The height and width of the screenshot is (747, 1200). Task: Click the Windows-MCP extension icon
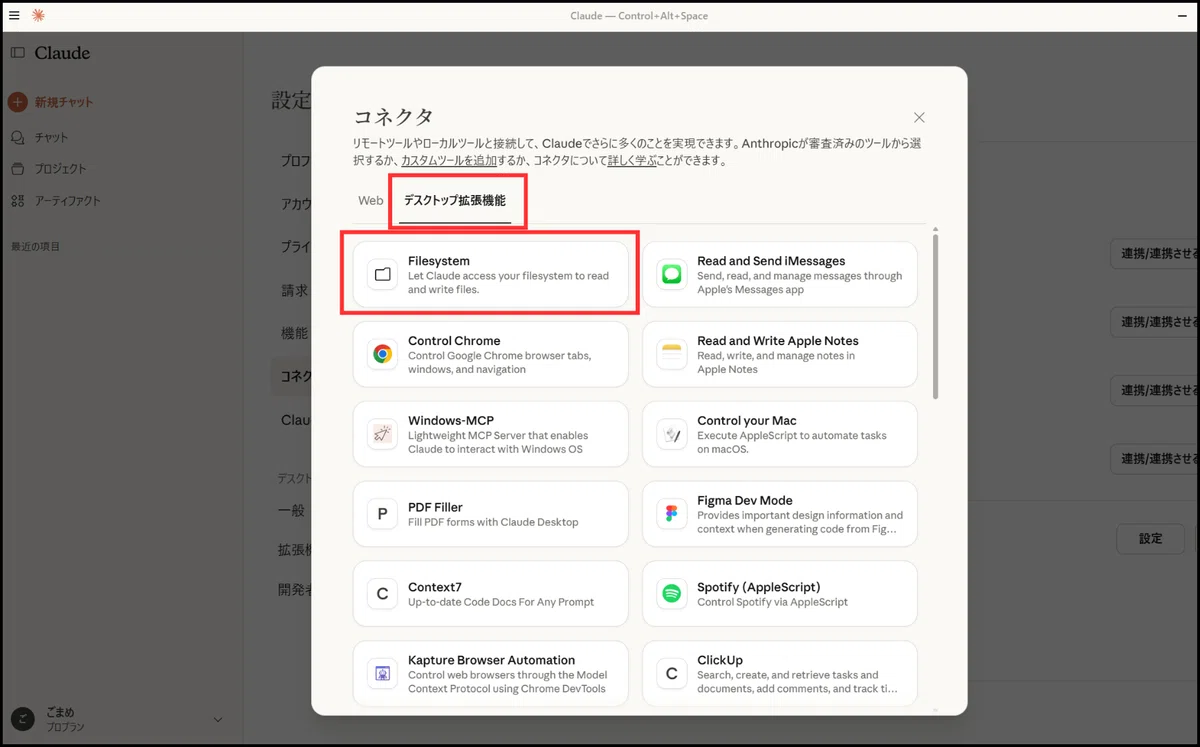coord(382,434)
